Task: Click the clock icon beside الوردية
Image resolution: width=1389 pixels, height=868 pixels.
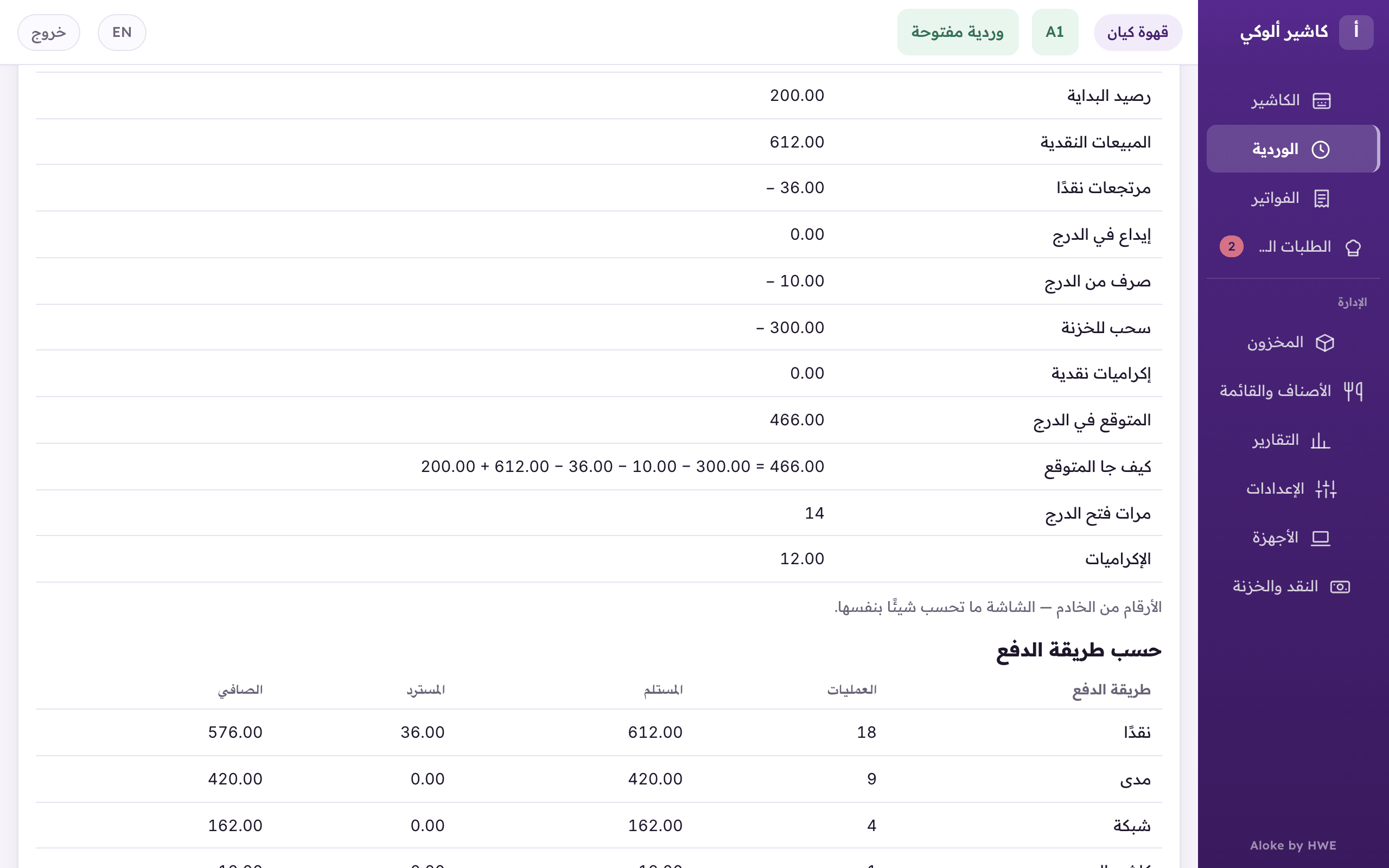Action: tap(1321, 149)
